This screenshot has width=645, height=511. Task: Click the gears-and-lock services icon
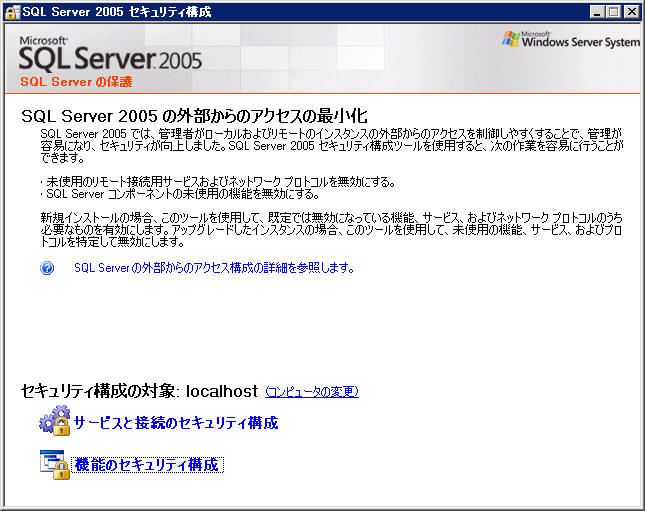pyautogui.click(x=55, y=420)
